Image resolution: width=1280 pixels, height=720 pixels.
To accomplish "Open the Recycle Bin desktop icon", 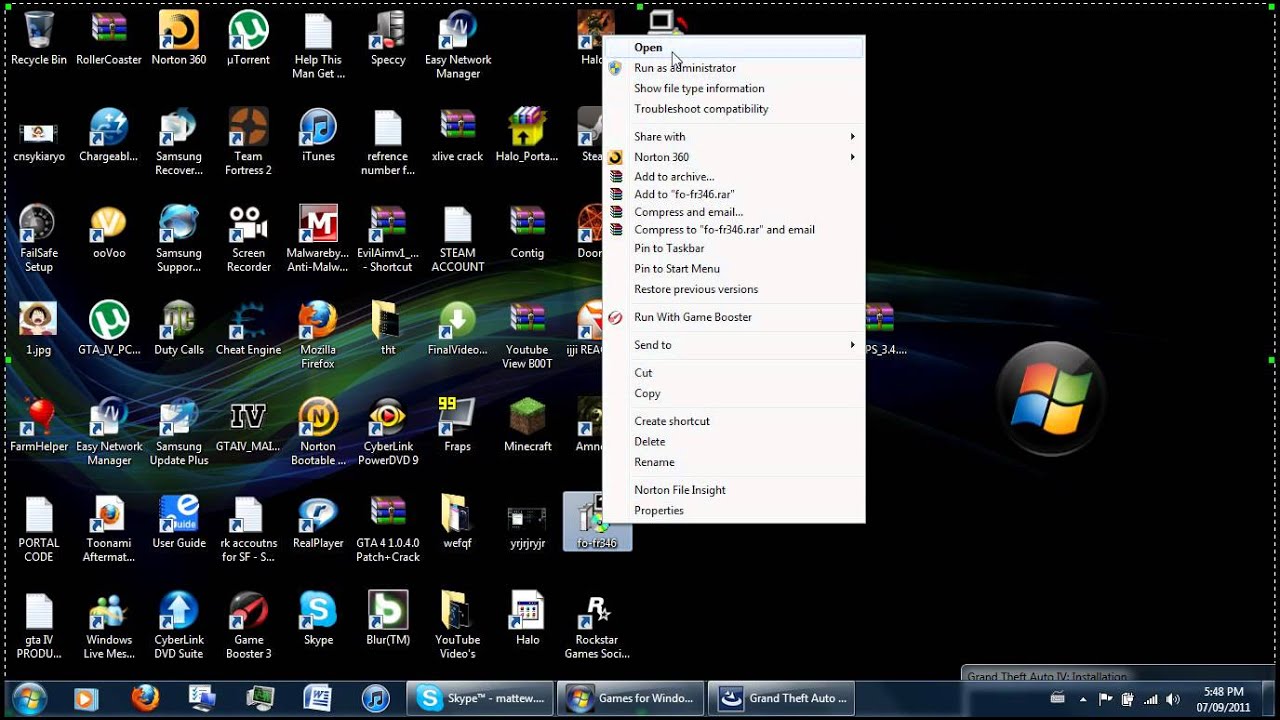I will 39,39.
